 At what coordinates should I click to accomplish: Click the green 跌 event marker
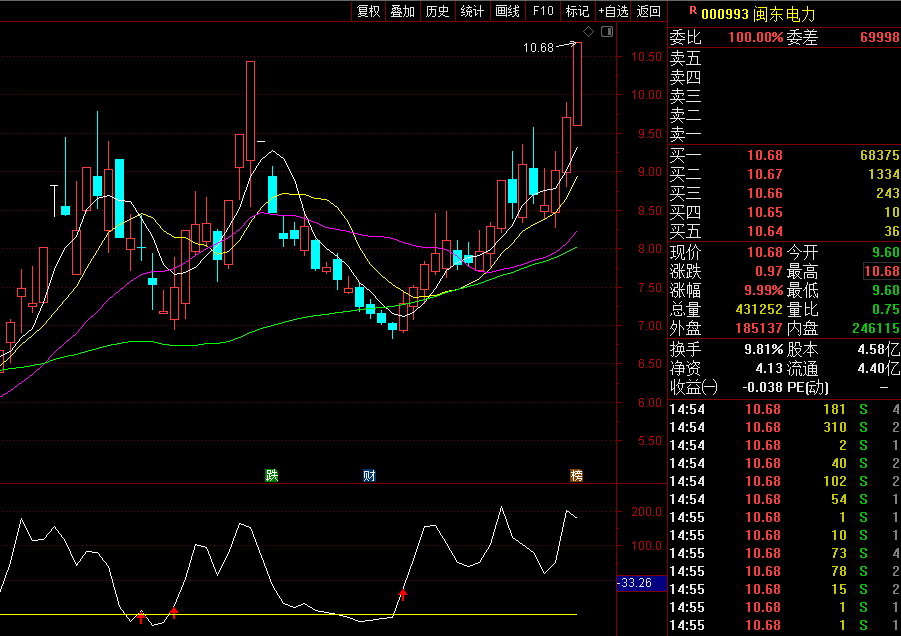tap(271, 475)
